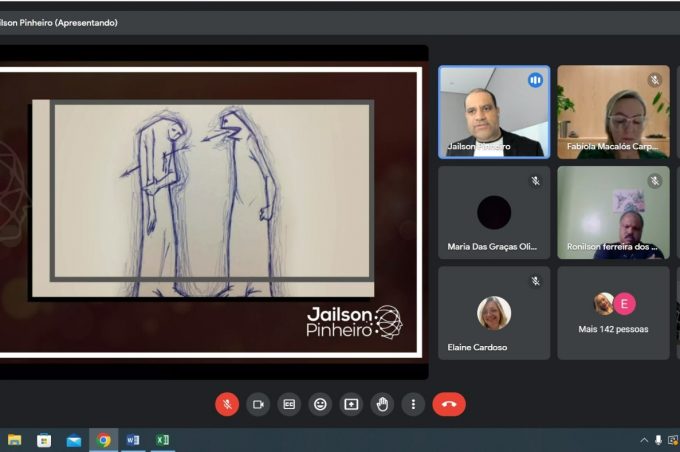The height and width of the screenshot is (452, 680).
Task: Click Elaine Cardoso's participant tile
Action: point(494,312)
